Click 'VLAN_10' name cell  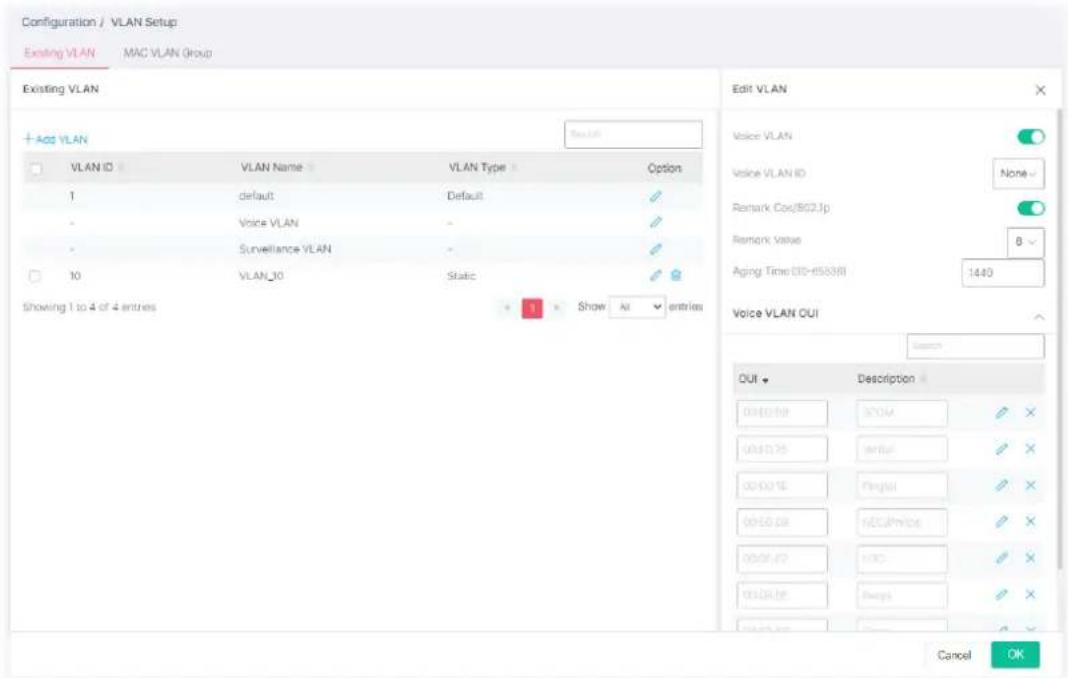click(261, 276)
